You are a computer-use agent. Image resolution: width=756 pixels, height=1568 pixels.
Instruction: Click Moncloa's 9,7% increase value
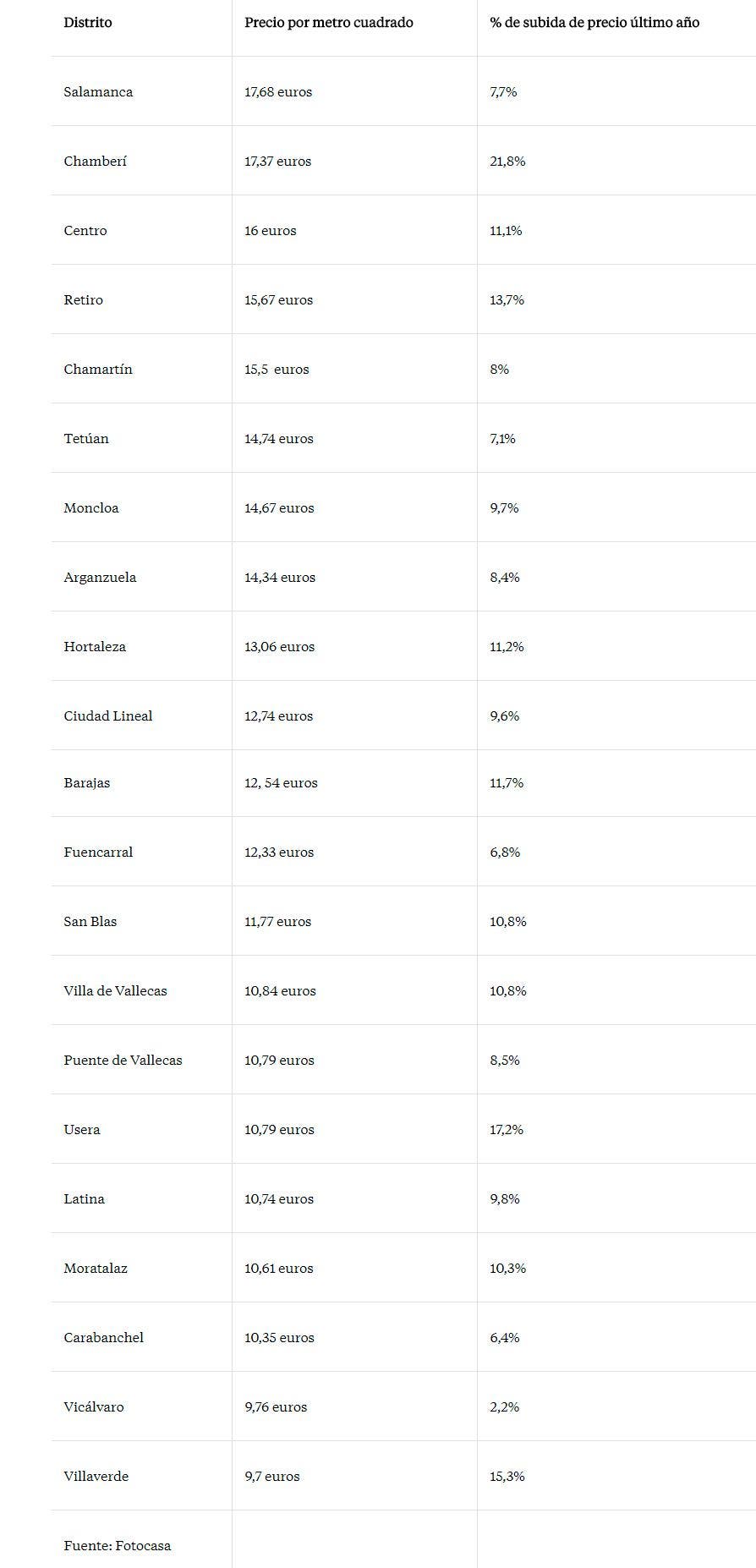[504, 508]
